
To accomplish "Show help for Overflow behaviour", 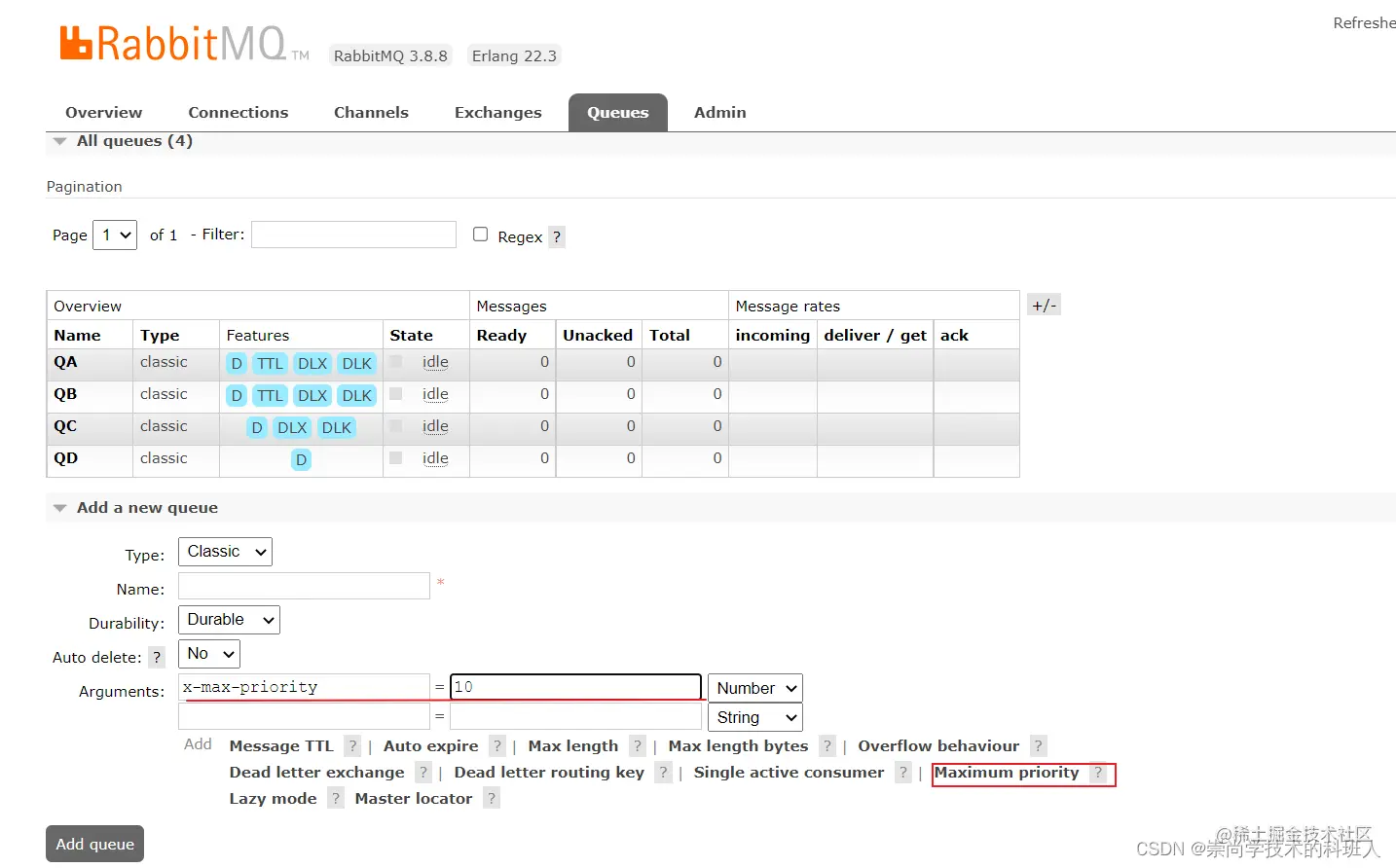I will point(1039,746).
